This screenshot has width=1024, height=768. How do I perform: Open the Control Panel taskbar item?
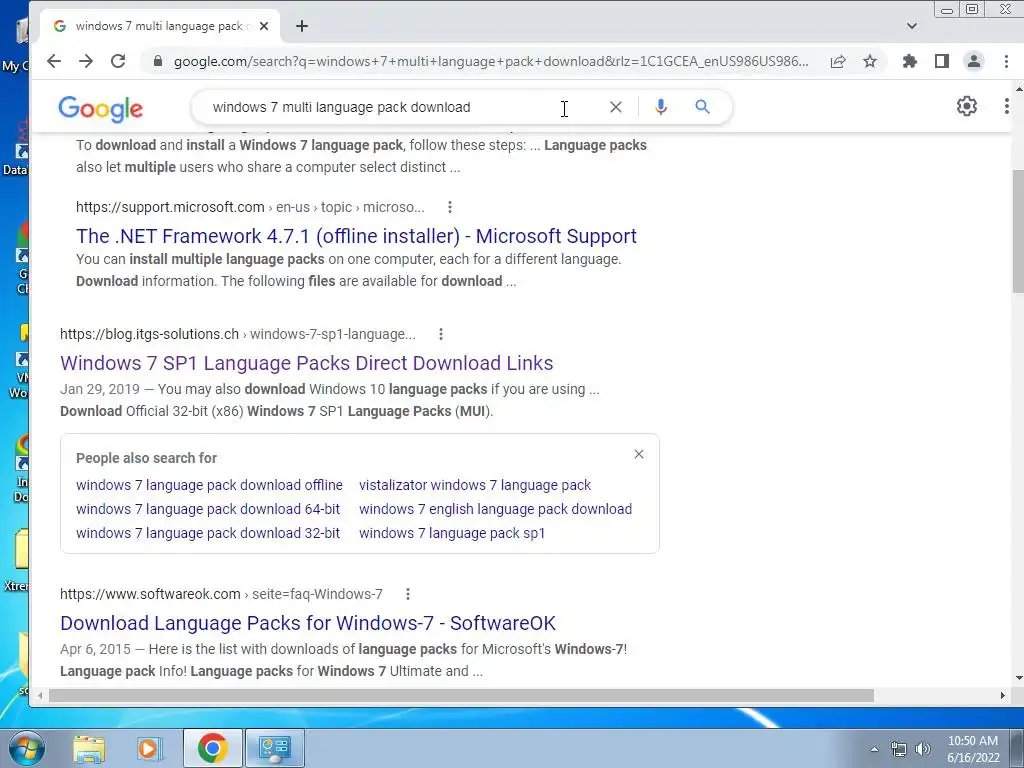pos(274,748)
